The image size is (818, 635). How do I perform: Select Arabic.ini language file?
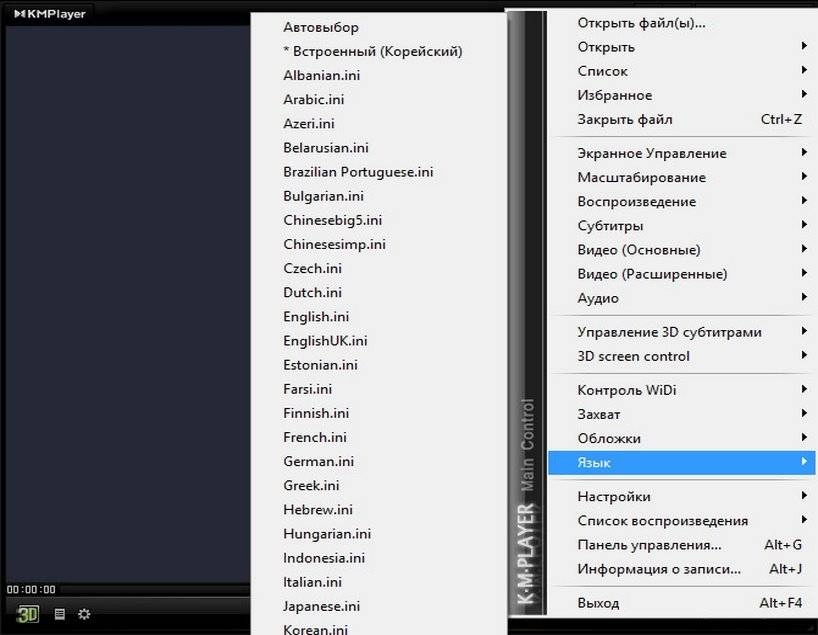point(379,99)
